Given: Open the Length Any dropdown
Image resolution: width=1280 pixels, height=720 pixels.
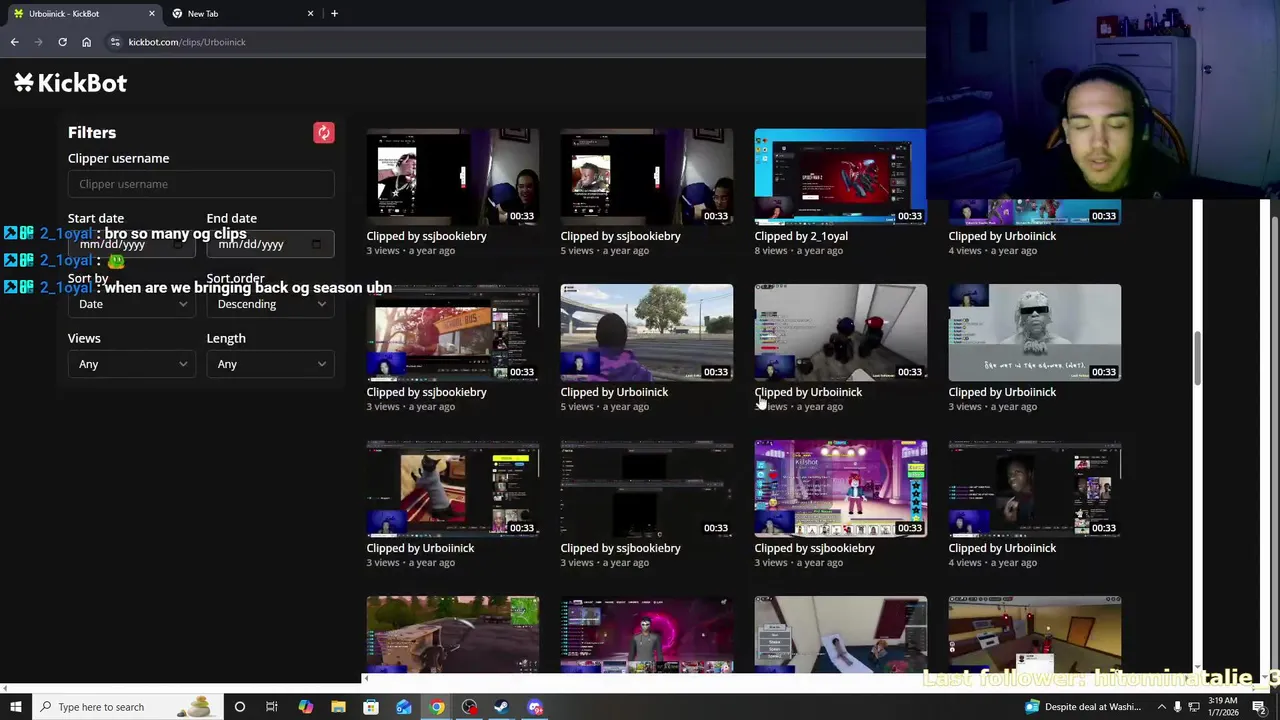Looking at the screenshot, I should click(270, 364).
